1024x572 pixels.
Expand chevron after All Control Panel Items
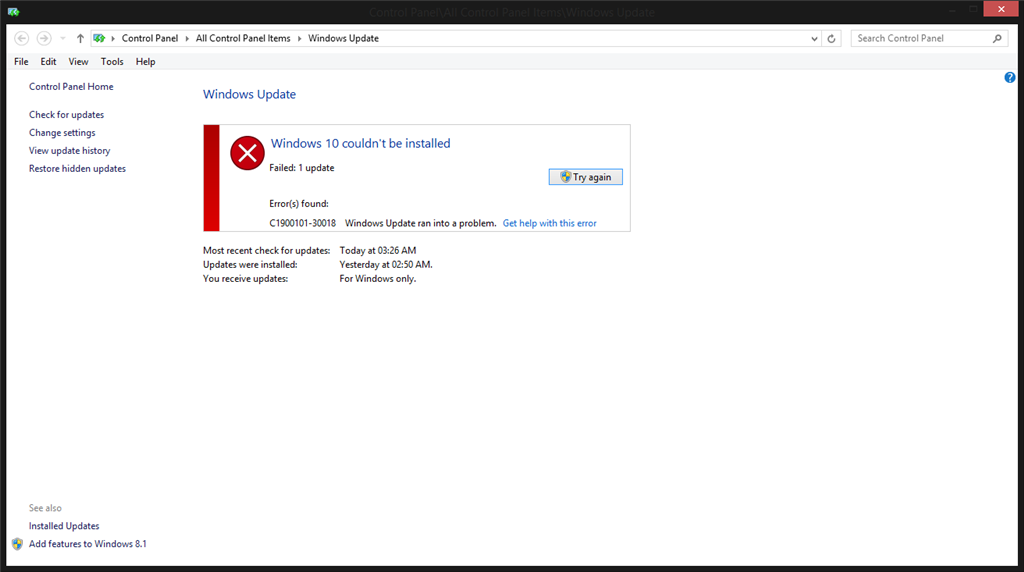300,39
